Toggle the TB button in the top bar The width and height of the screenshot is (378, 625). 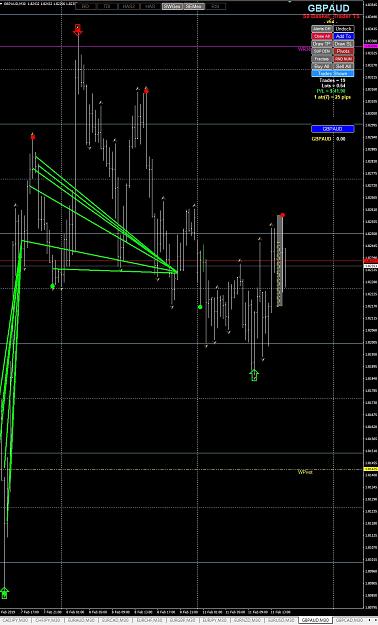pos(107,6)
